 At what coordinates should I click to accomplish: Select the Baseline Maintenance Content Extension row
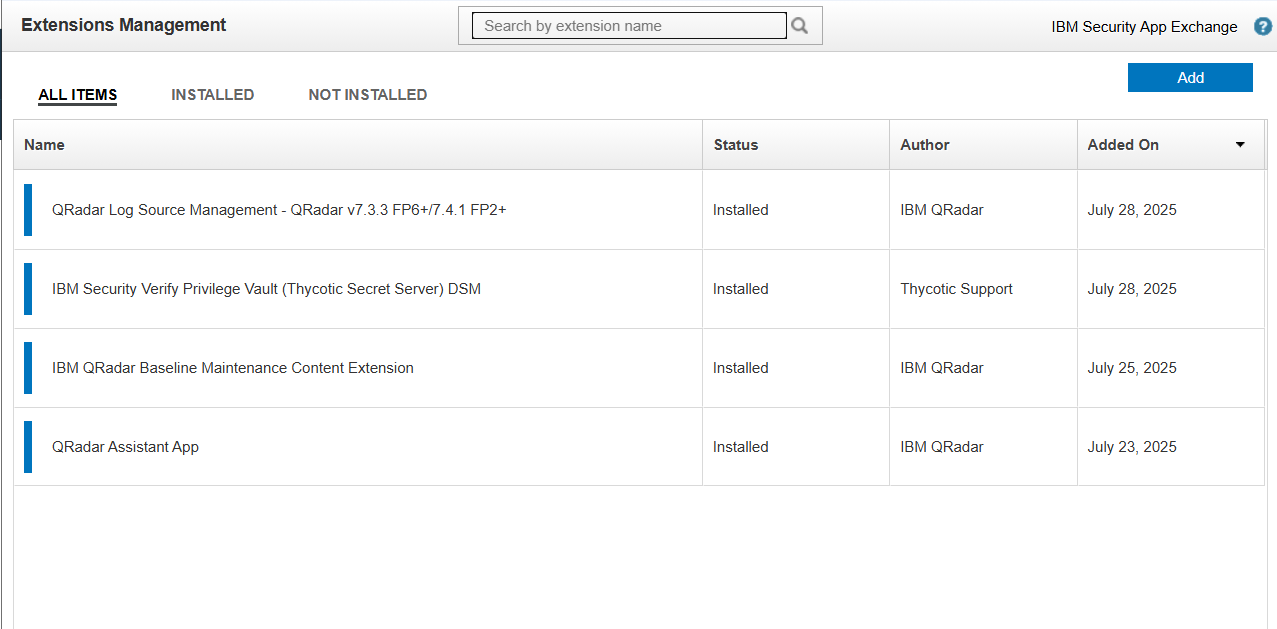click(233, 368)
